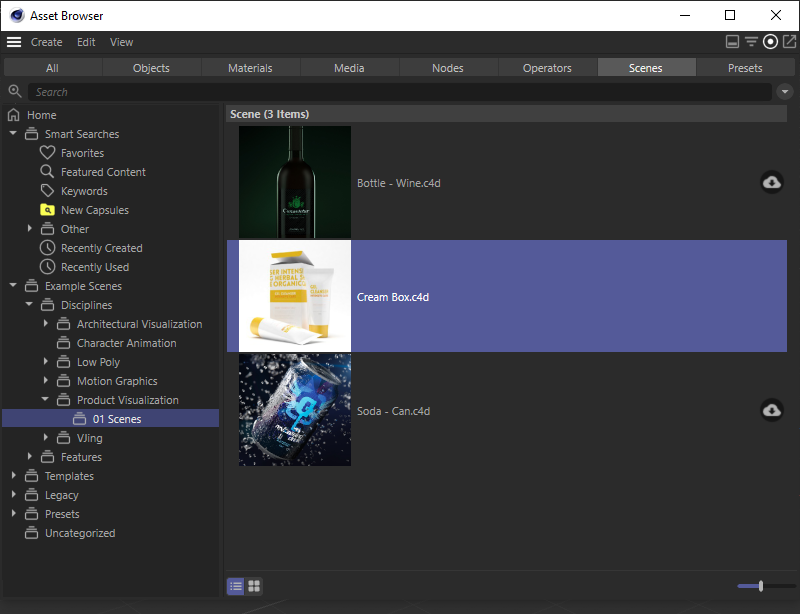Open the View menu
The image size is (800, 614).
point(121,42)
